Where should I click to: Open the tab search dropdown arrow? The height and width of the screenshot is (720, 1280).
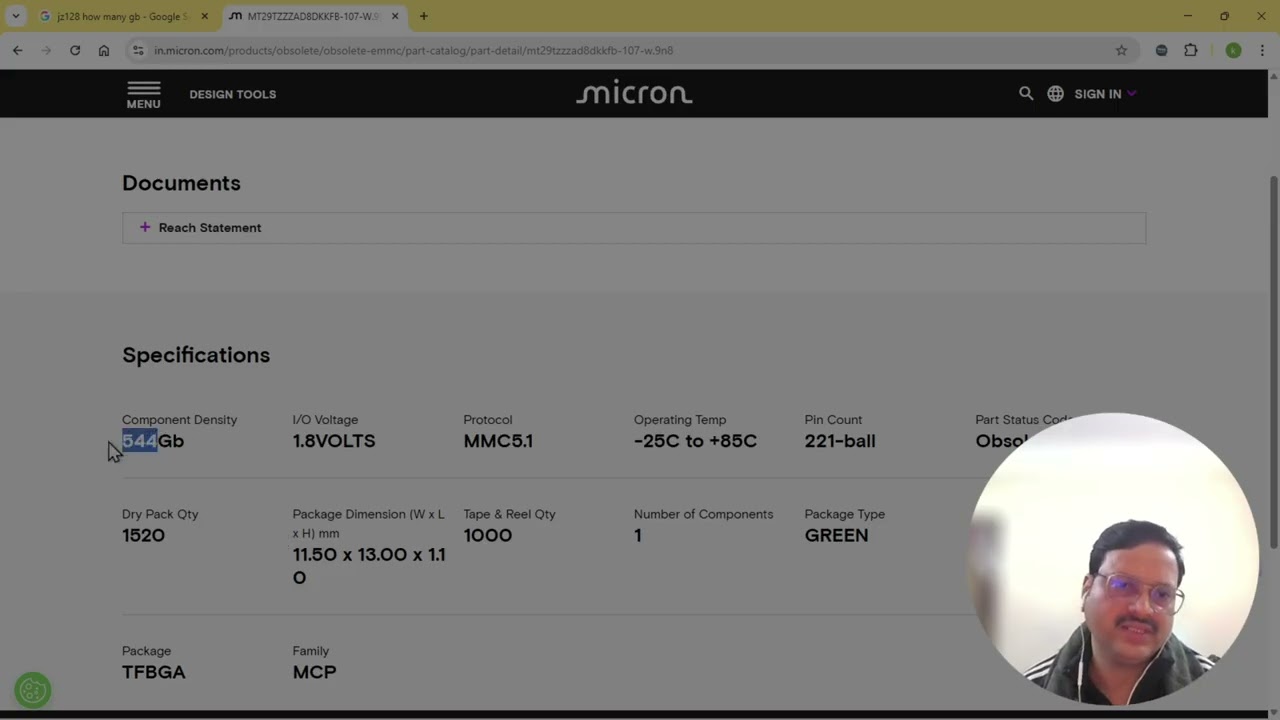[x=16, y=16]
